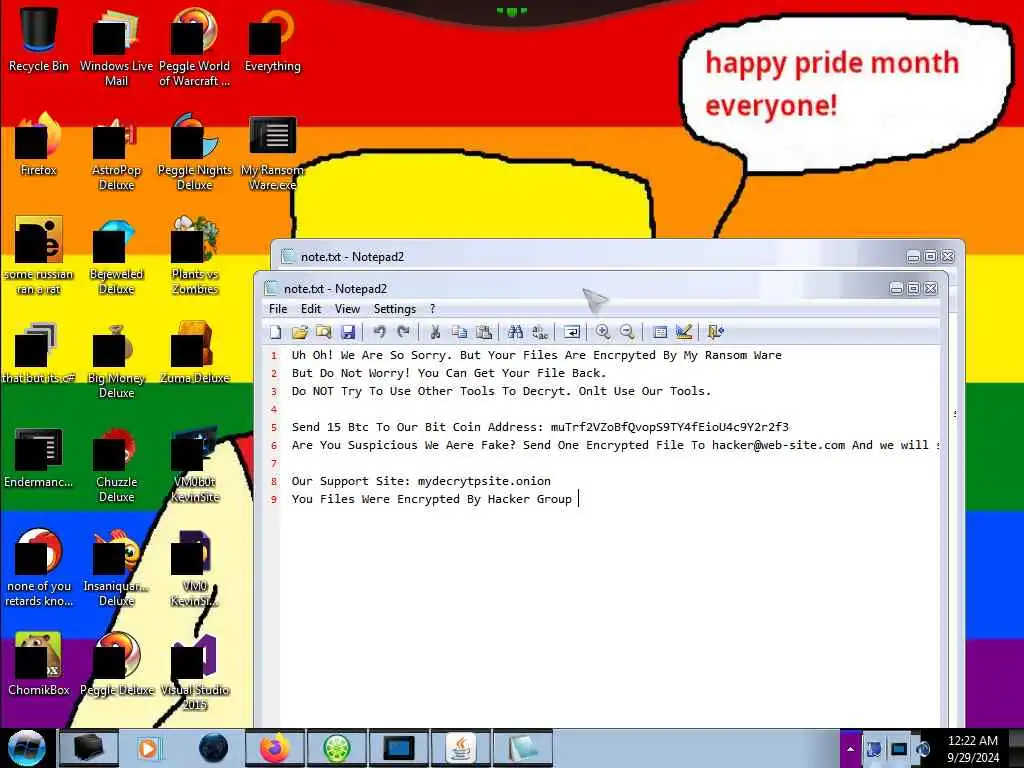The width and height of the screenshot is (1024, 768).
Task: Open the Settings menu
Action: (394, 309)
